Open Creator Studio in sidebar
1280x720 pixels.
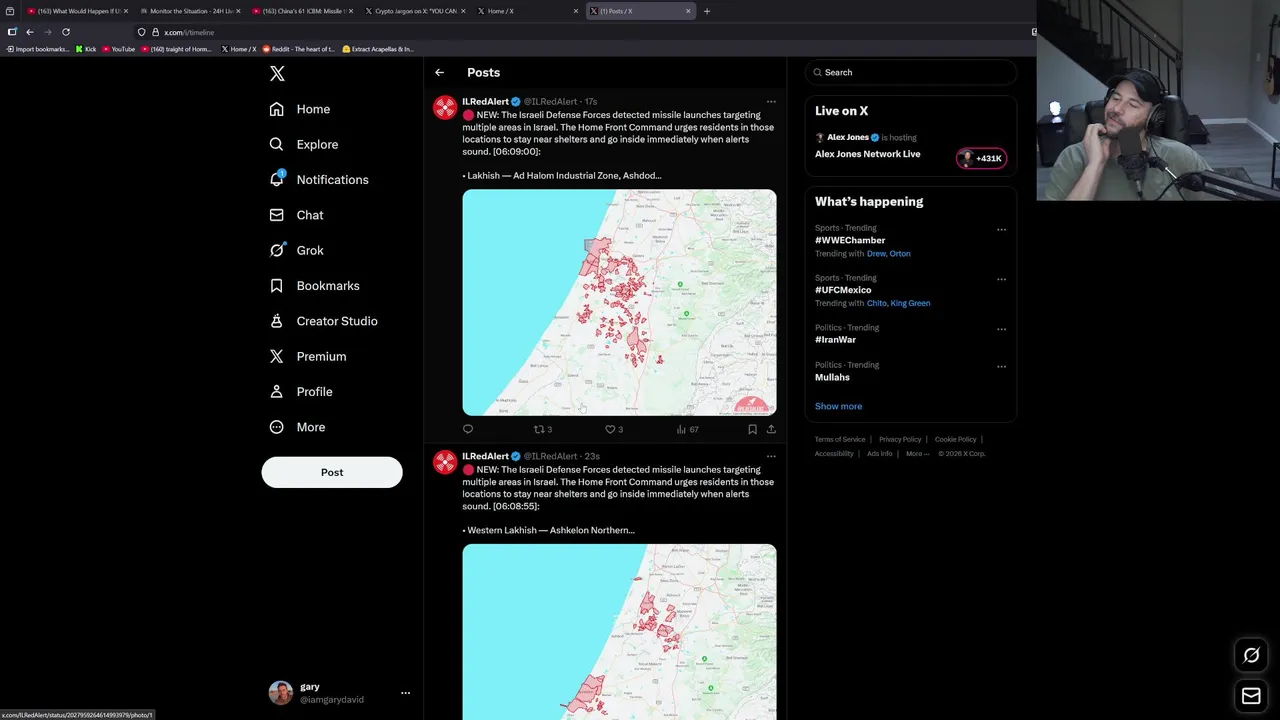[x=323, y=321]
